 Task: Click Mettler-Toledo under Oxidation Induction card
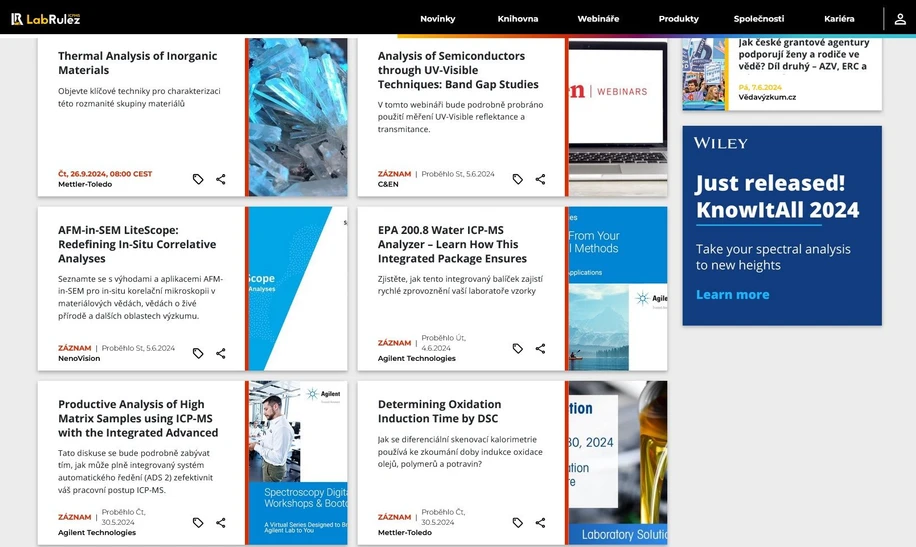[x=405, y=532]
